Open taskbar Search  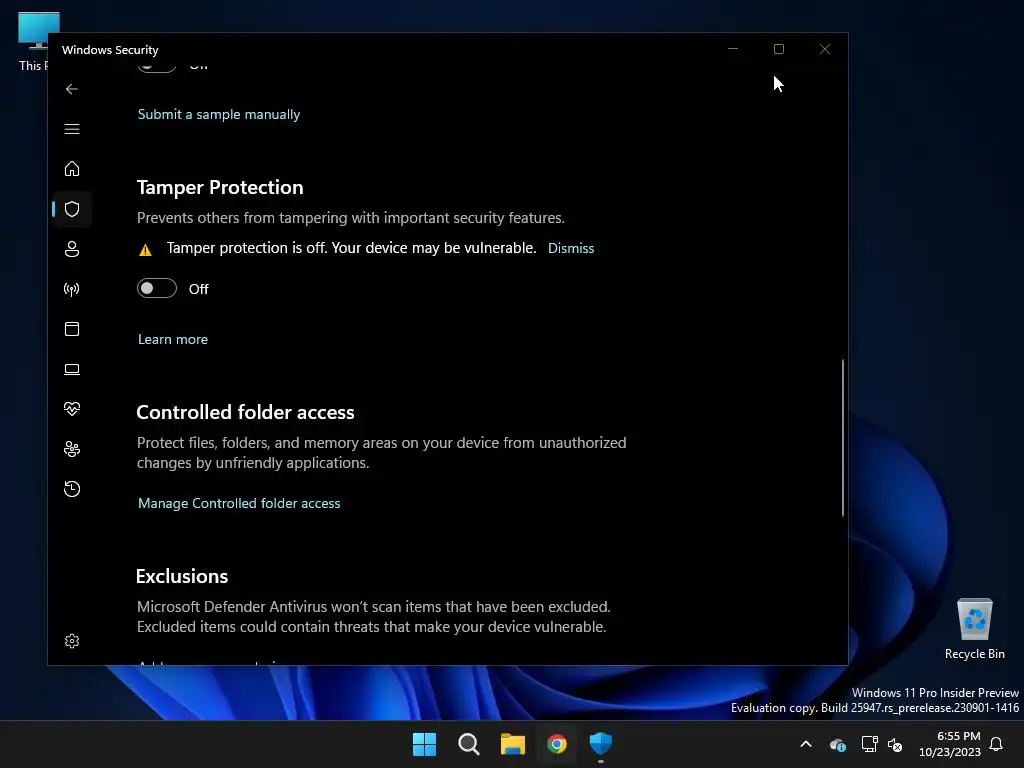469,744
